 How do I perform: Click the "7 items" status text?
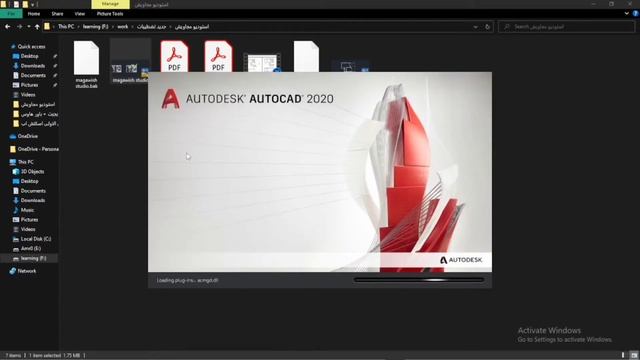pyautogui.click(x=13, y=356)
